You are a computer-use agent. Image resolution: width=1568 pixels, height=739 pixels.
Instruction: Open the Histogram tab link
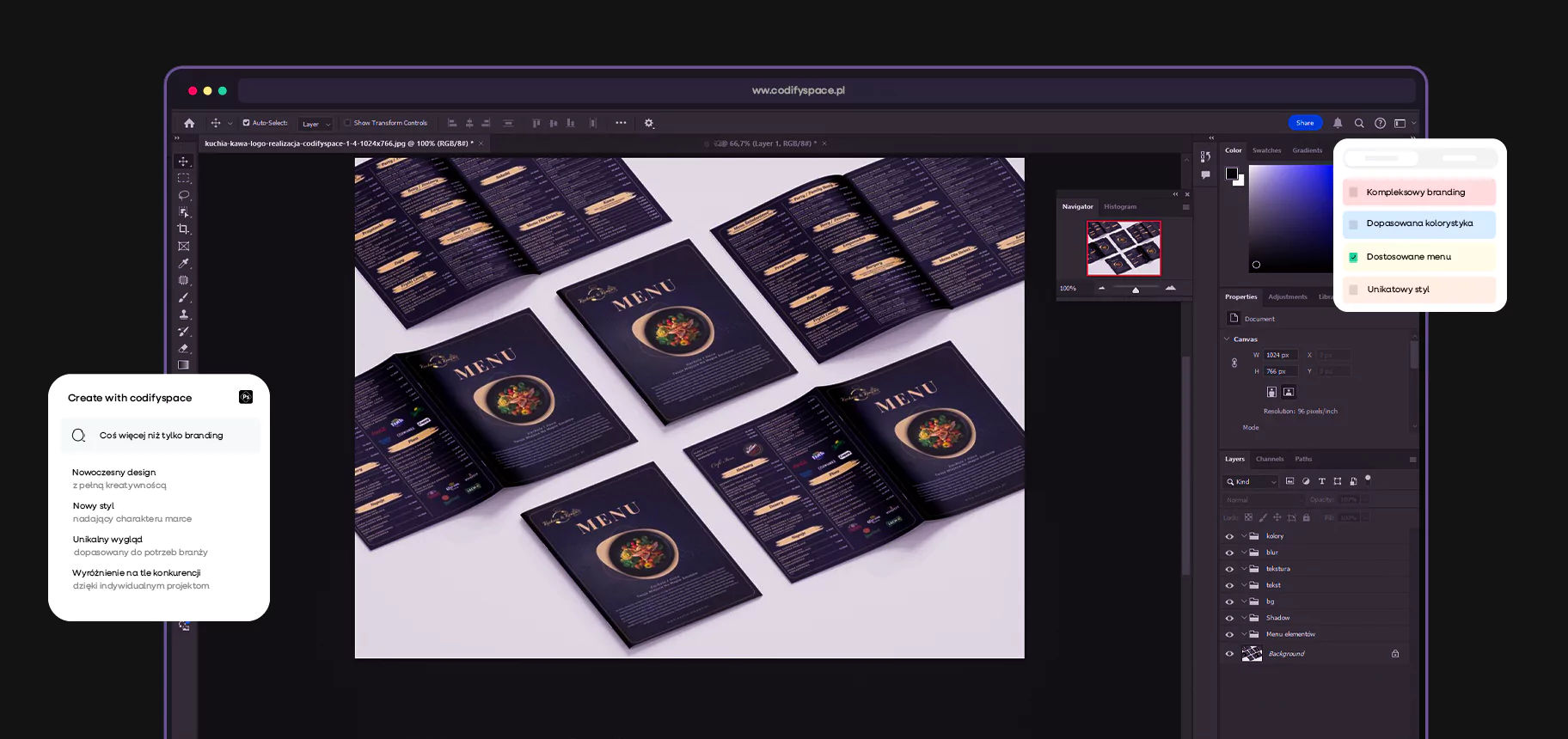[x=1119, y=206]
